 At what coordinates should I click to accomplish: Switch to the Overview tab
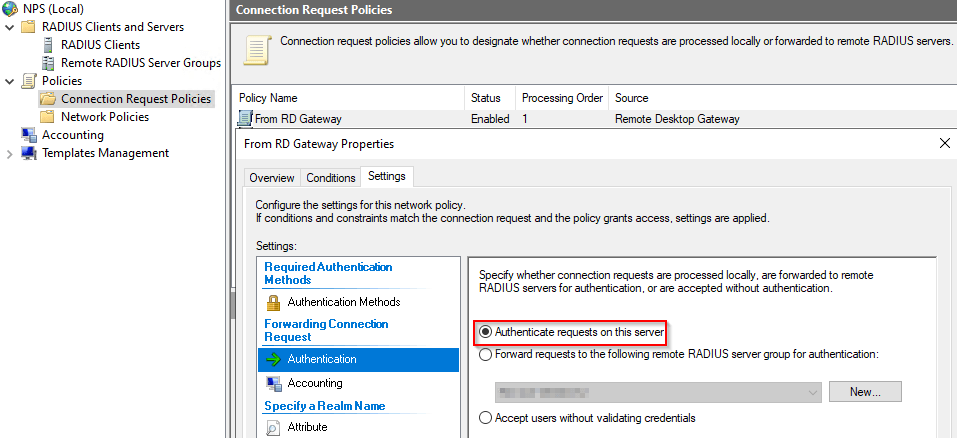coord(272,178)
